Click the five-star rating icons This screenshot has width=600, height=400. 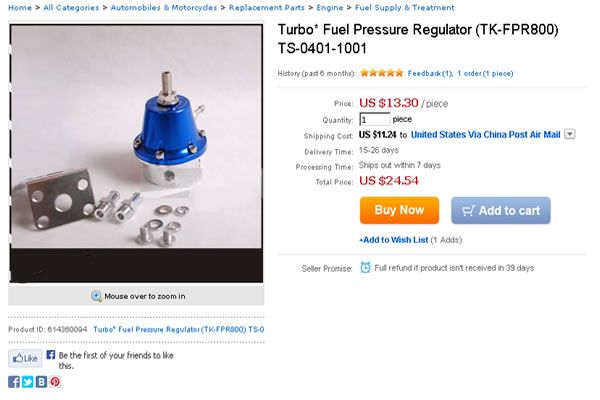pyautogui.click(x=382, y=73)
